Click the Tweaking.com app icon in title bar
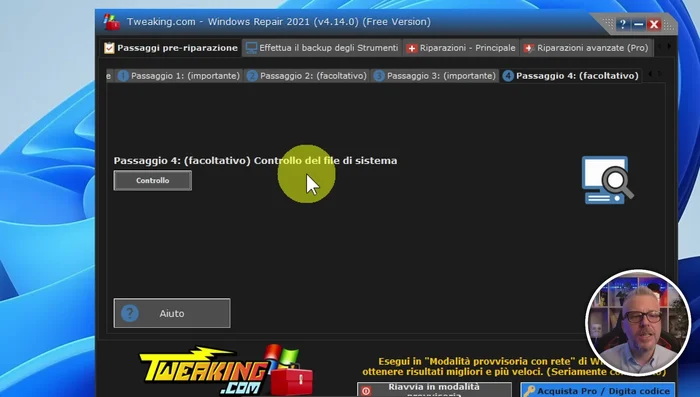The width and height of the screenshot is (700, 397). (x=111, y=22)
